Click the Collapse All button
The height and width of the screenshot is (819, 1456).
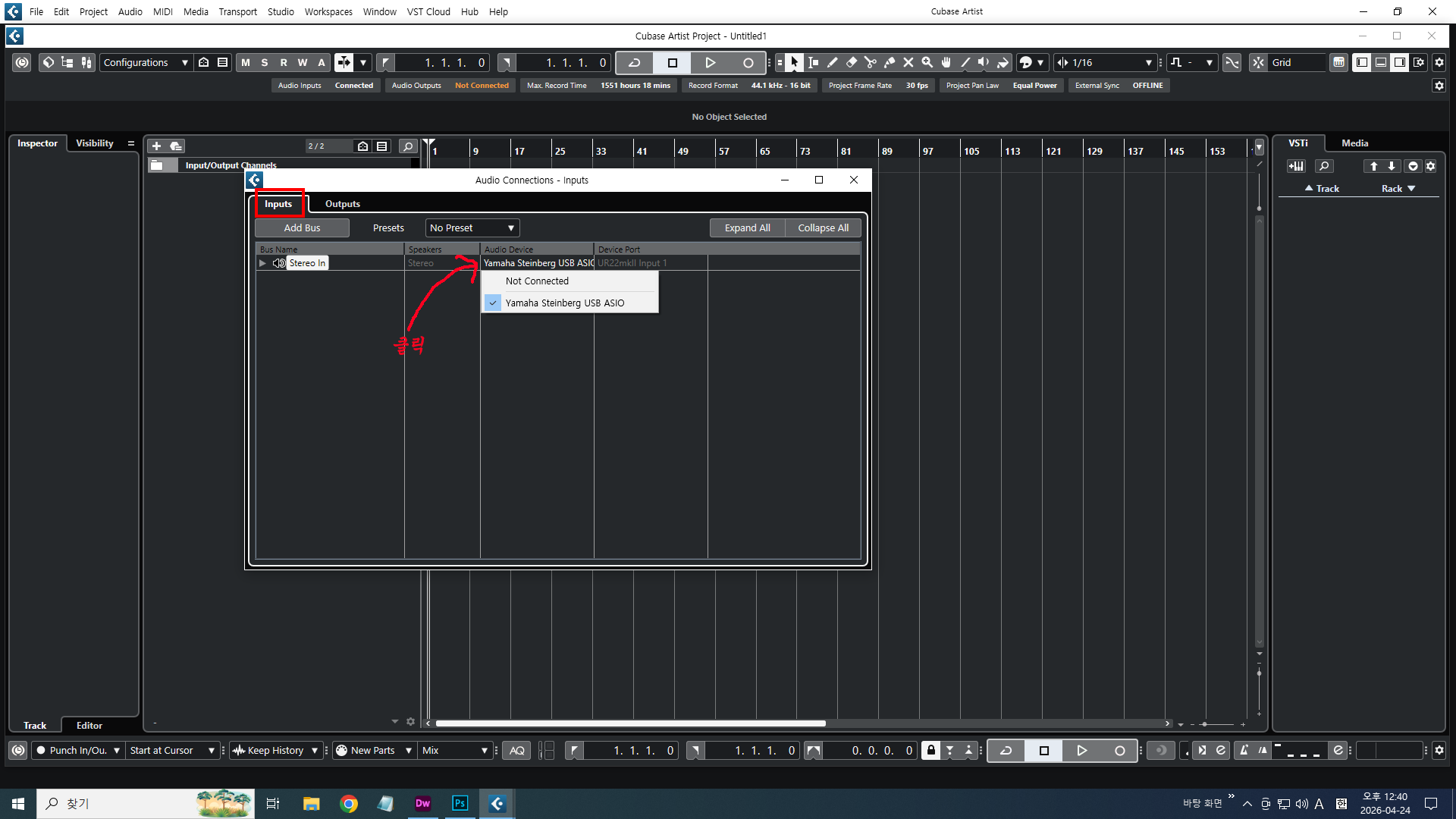[823, 227]
